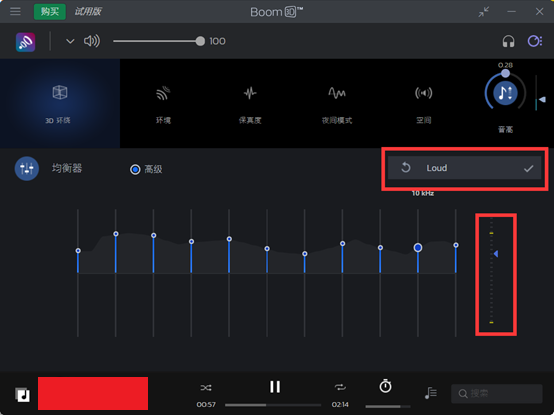Image resolution: width=554 pixels, height=415 pixels.
Task: Select the 3D 环绕 surround tab
Action: (x=60, y=103)
